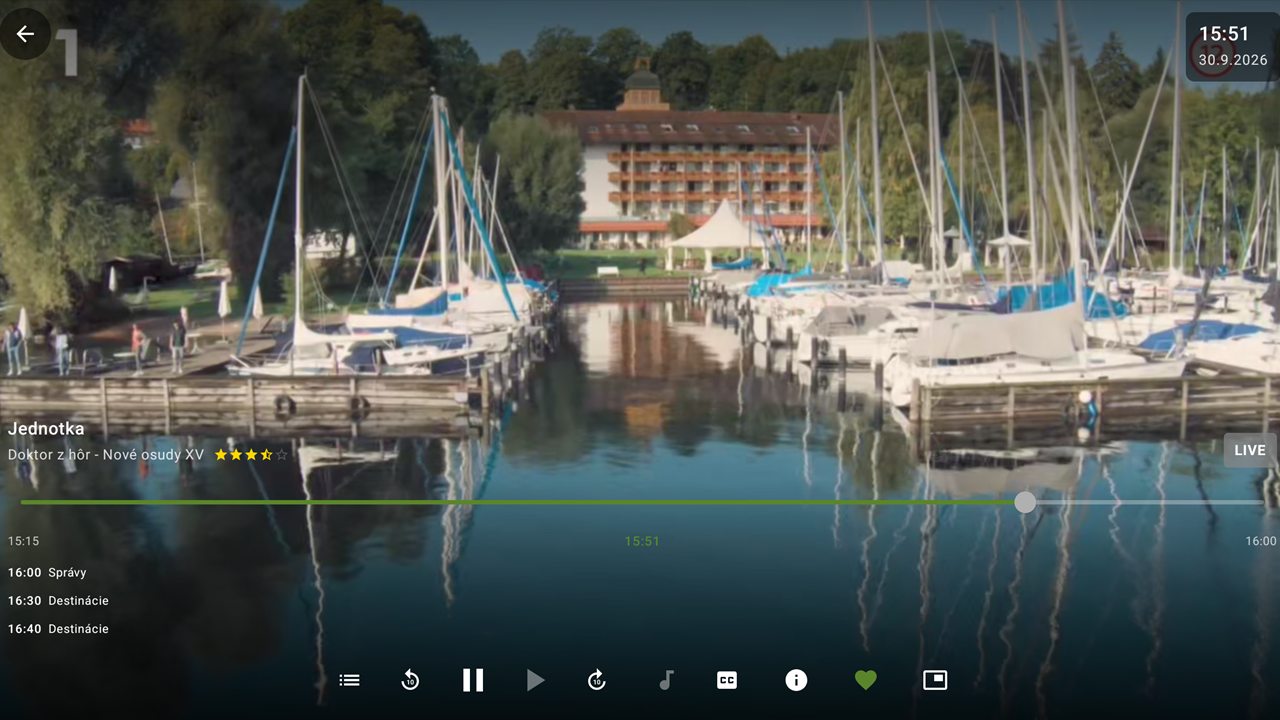
Task: Open audio track selection note icon
Action: click(666, 680)
